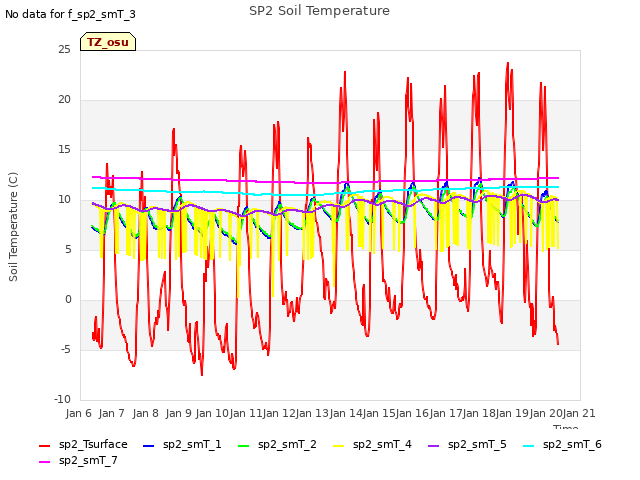The height and width of the screenshot is (480, 640).
Task: Click the 10 y-axis tick label
Action: pos(64,200)
